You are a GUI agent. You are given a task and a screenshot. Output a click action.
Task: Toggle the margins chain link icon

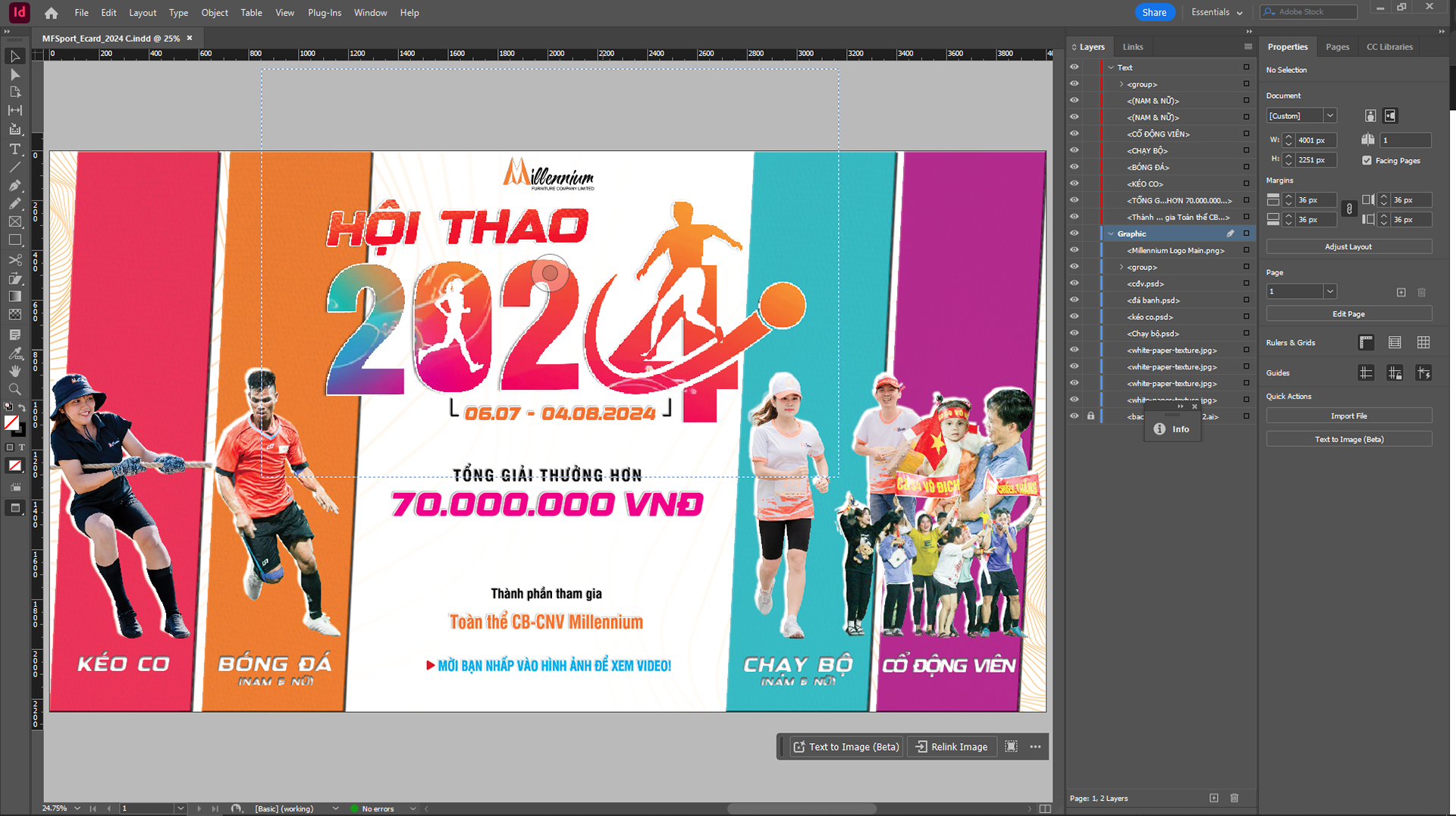click(1349, 209)
